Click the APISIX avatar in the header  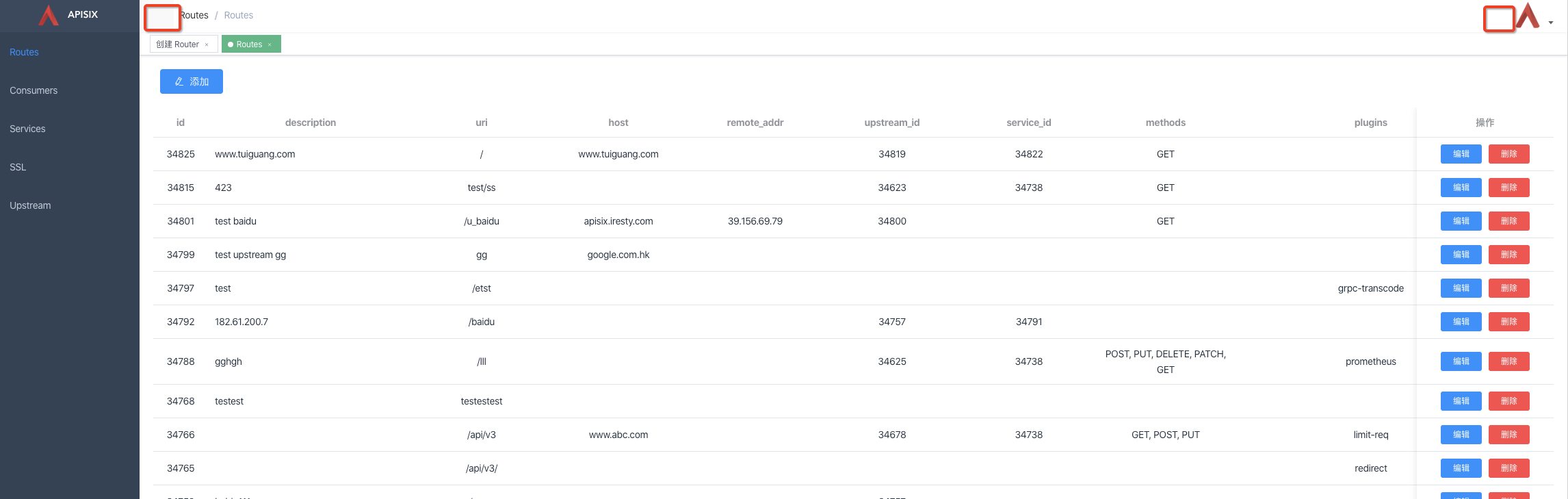(x=1528, y=16)
